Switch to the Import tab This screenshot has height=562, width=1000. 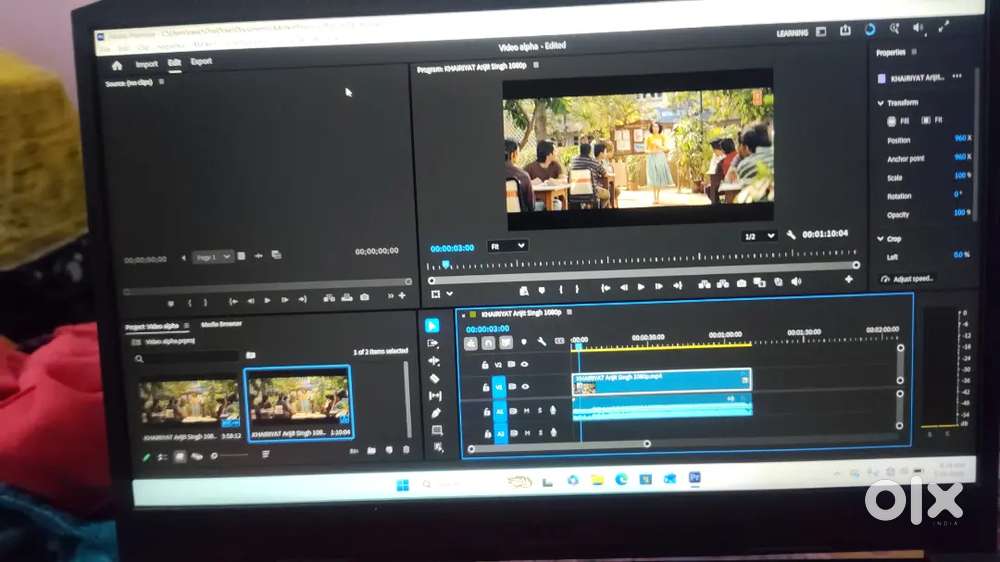[x=146, y=64]
